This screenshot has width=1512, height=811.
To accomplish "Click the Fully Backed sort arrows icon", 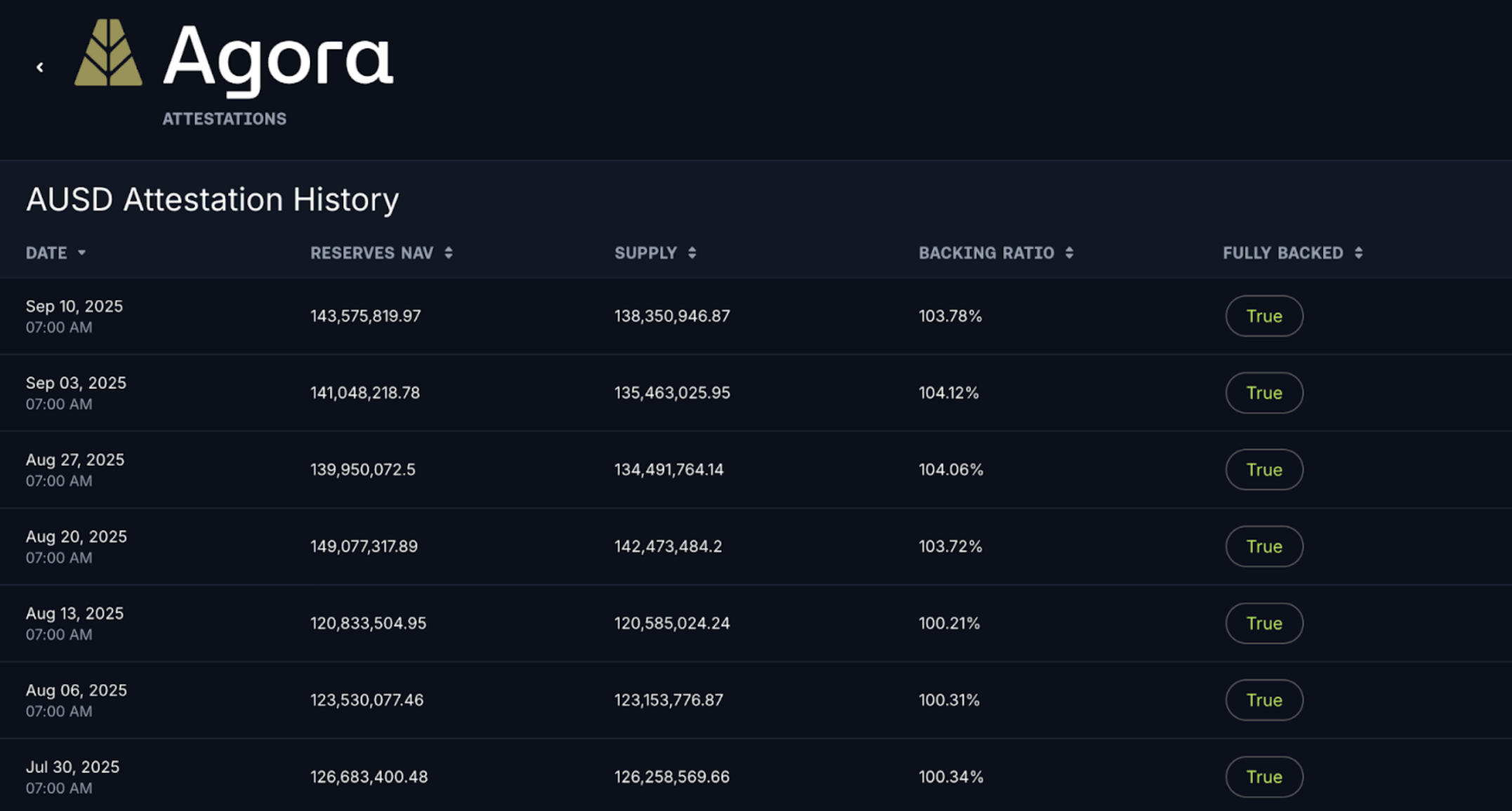I will coord(1358,253).
